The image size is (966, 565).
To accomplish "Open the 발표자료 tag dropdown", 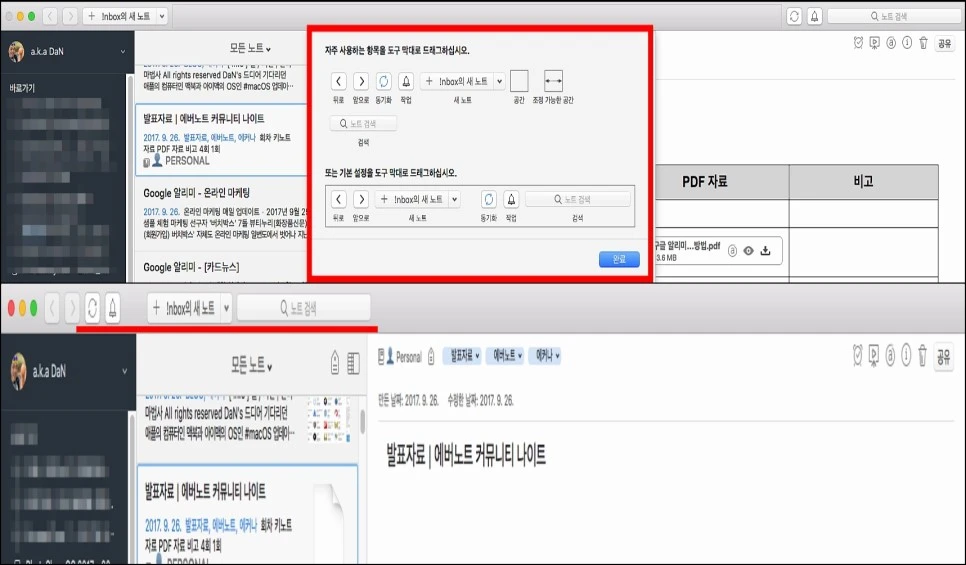I will [x=461, y=356].
